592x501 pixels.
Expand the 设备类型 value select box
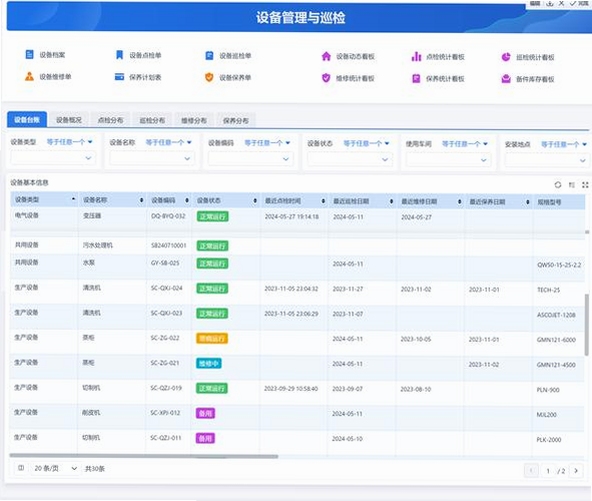pyautogui.click(x=53, y=158)
